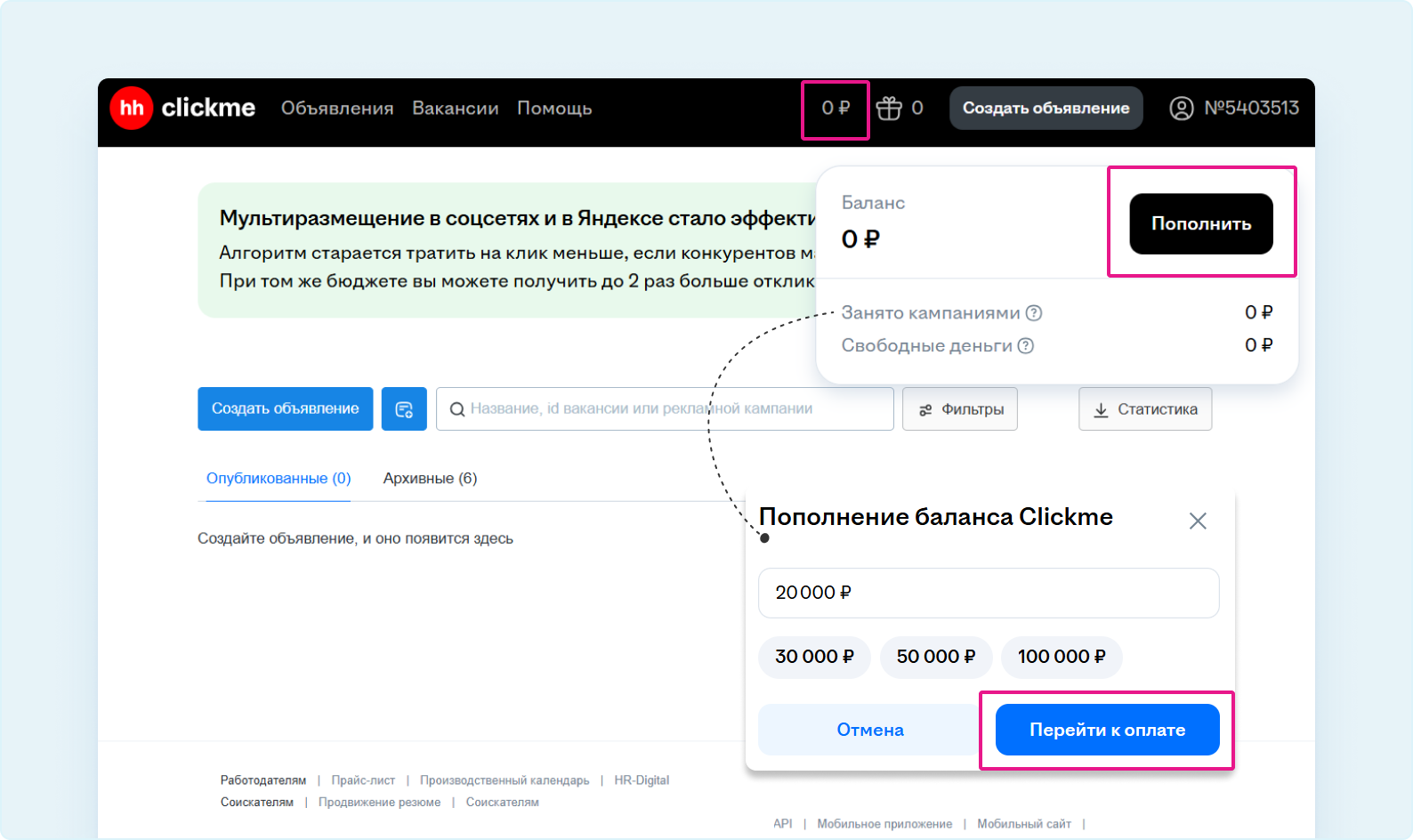Select the 50 000 ₽ preset amount
The image size is (1413, 840).
[x=936, y=657]
